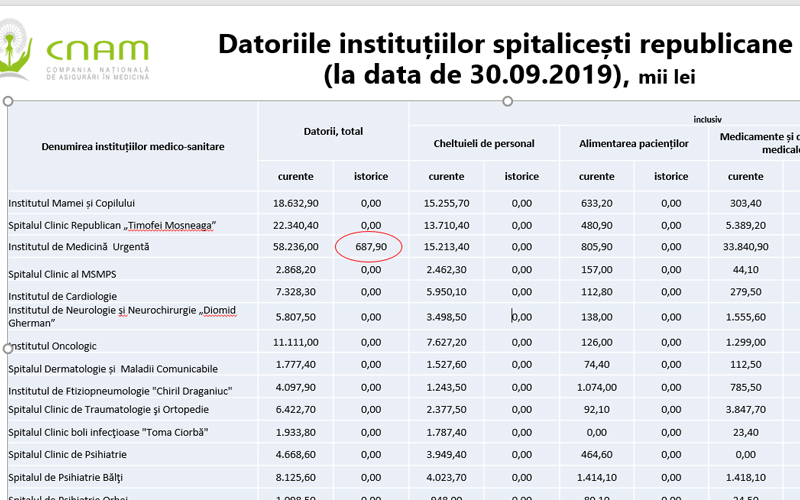This screenshot has height=500, width=800.
Task: Click the 33.840,90 medicamente value
Action: coord(746,246)
